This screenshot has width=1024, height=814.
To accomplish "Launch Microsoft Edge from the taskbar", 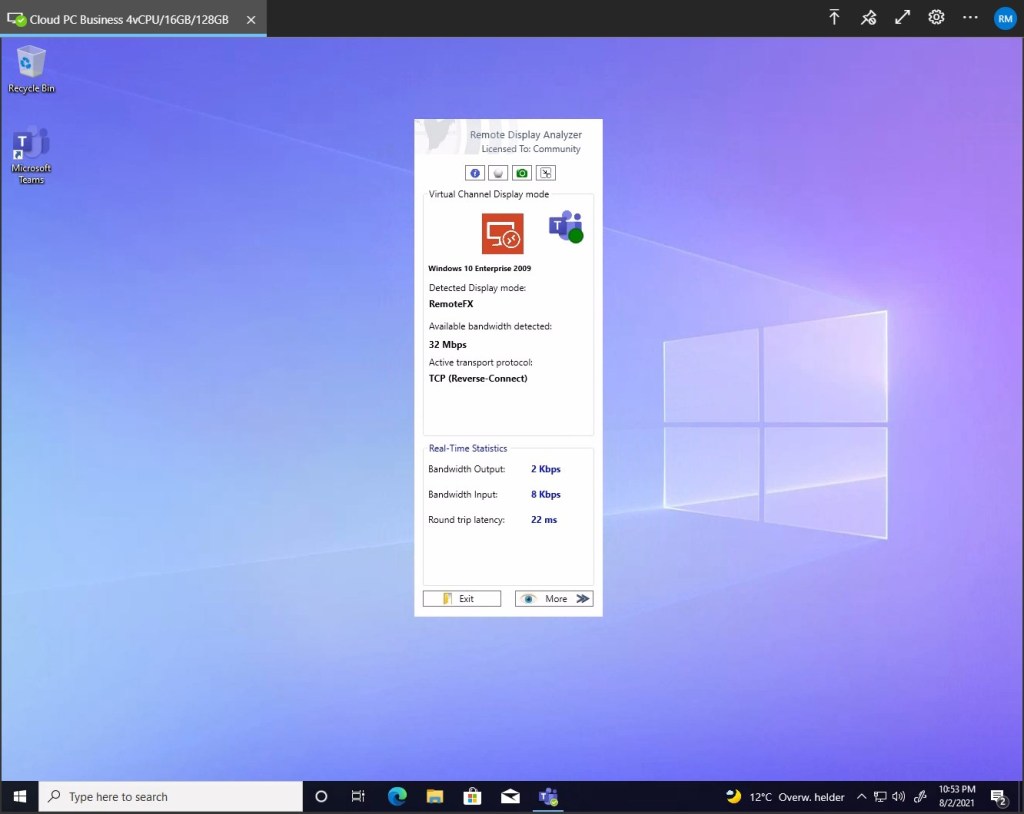I will (x=397, y=796).
